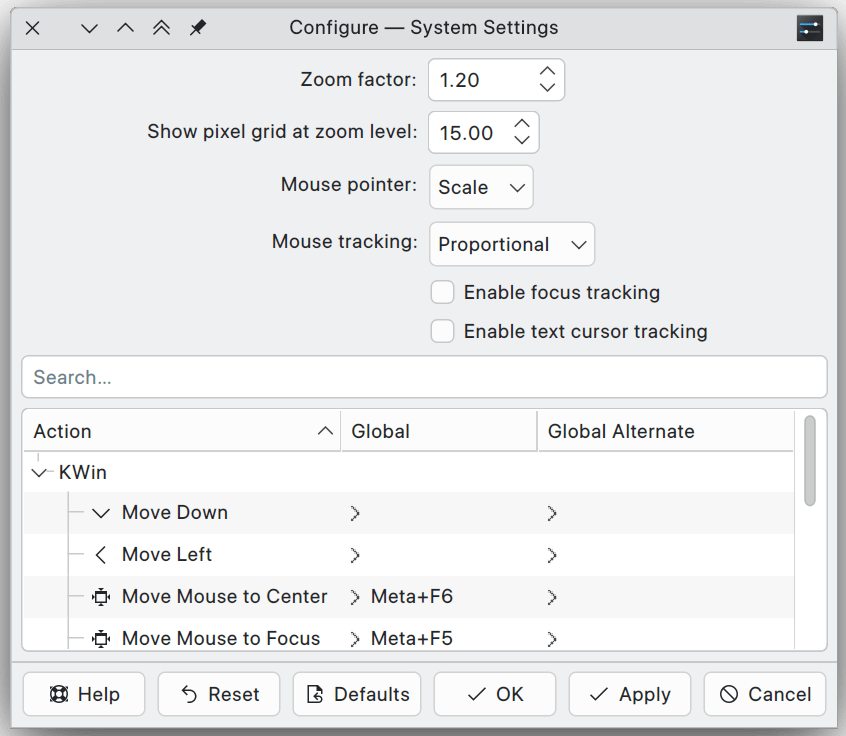Click the Move Left arrow icon

(101, 555)
